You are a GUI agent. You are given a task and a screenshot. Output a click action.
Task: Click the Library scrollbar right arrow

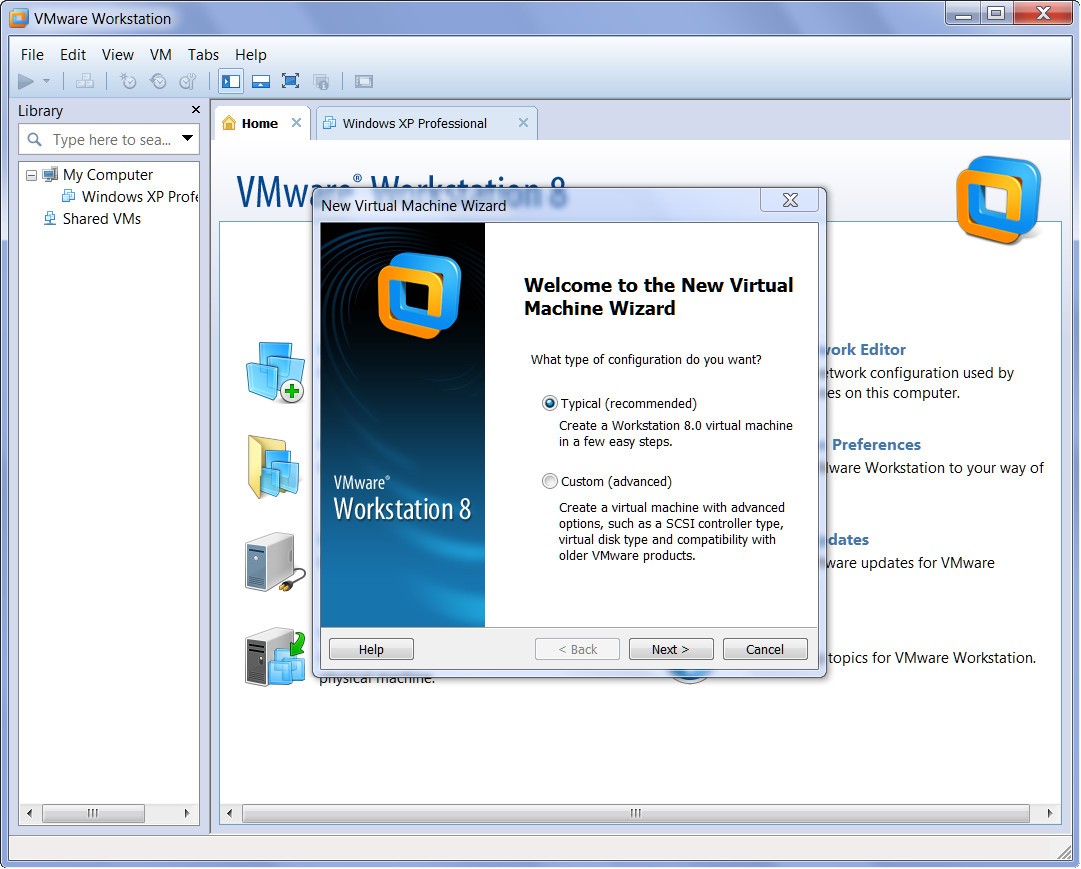point(187,814)
